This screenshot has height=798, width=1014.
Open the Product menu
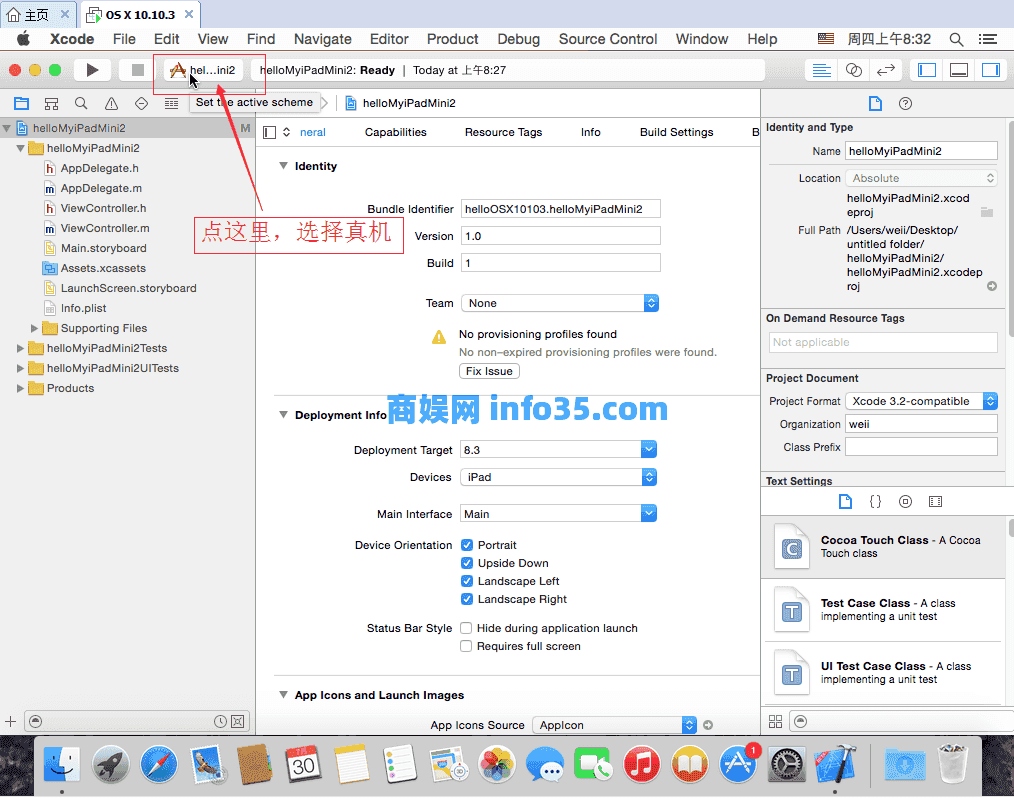click(x=453, y=39)
